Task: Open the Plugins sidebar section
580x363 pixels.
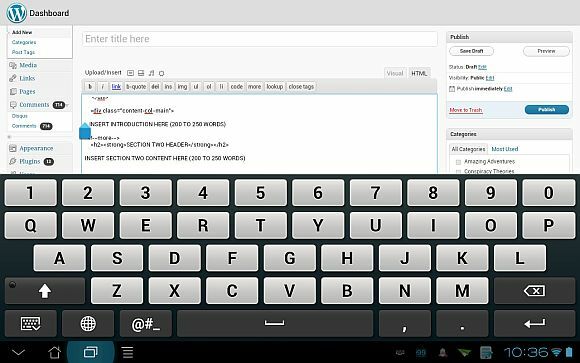Action: pyautogui.click(x=30, y=162)
